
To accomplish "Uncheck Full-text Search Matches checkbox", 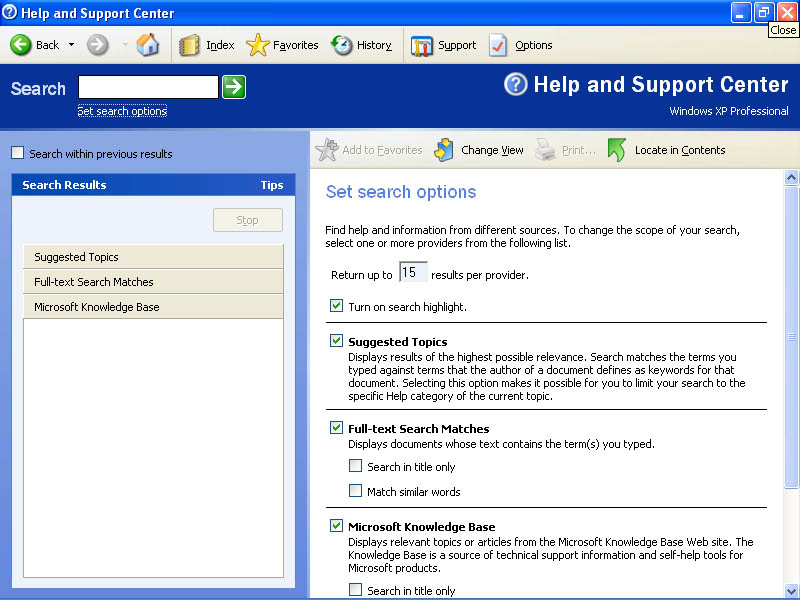I will tap(336, 428).
